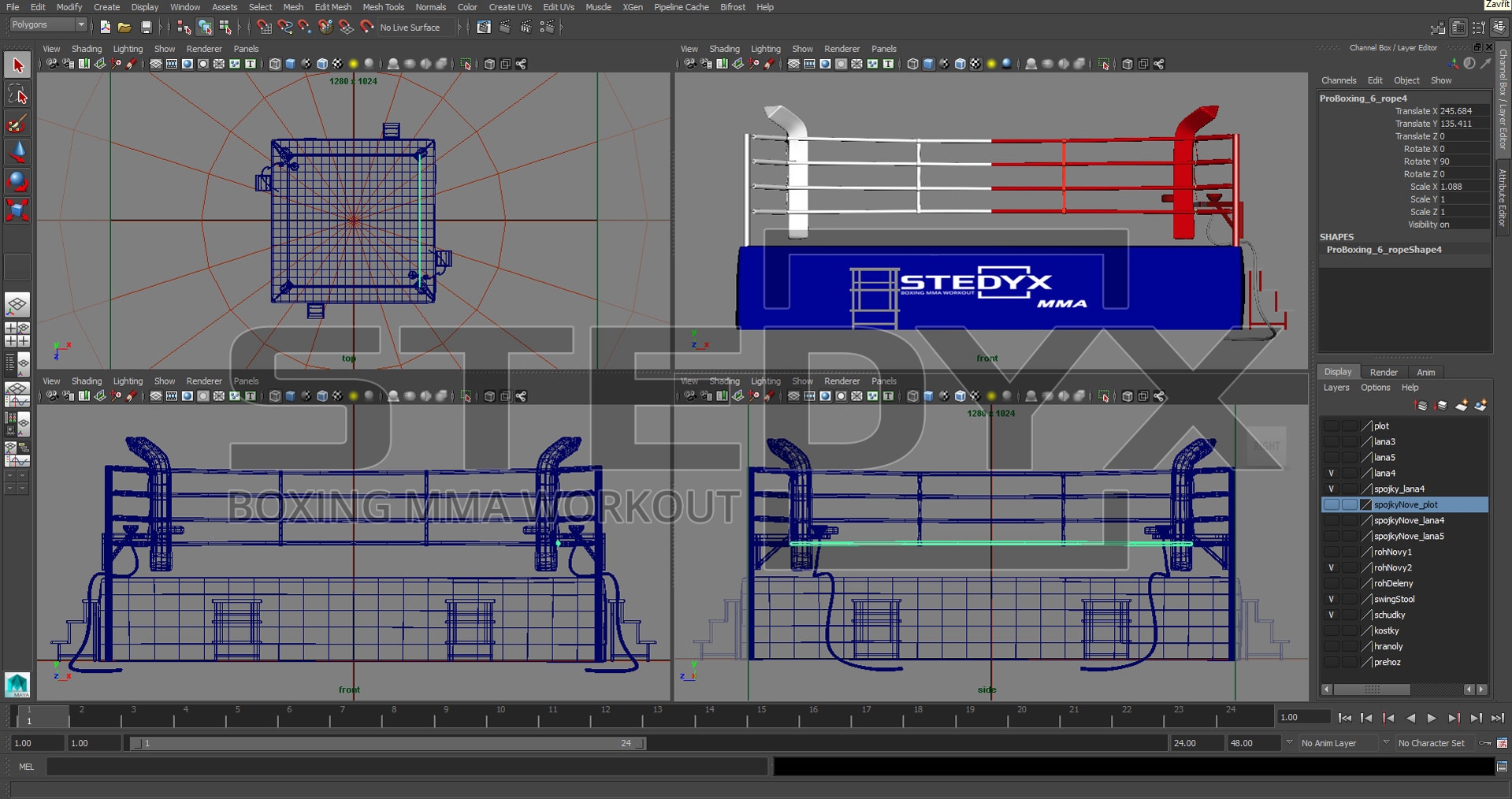Image resolution: width=1512 pixels, height=799 pixels.
Task: Move selected layer down in list
Action: click(1441, 405)
